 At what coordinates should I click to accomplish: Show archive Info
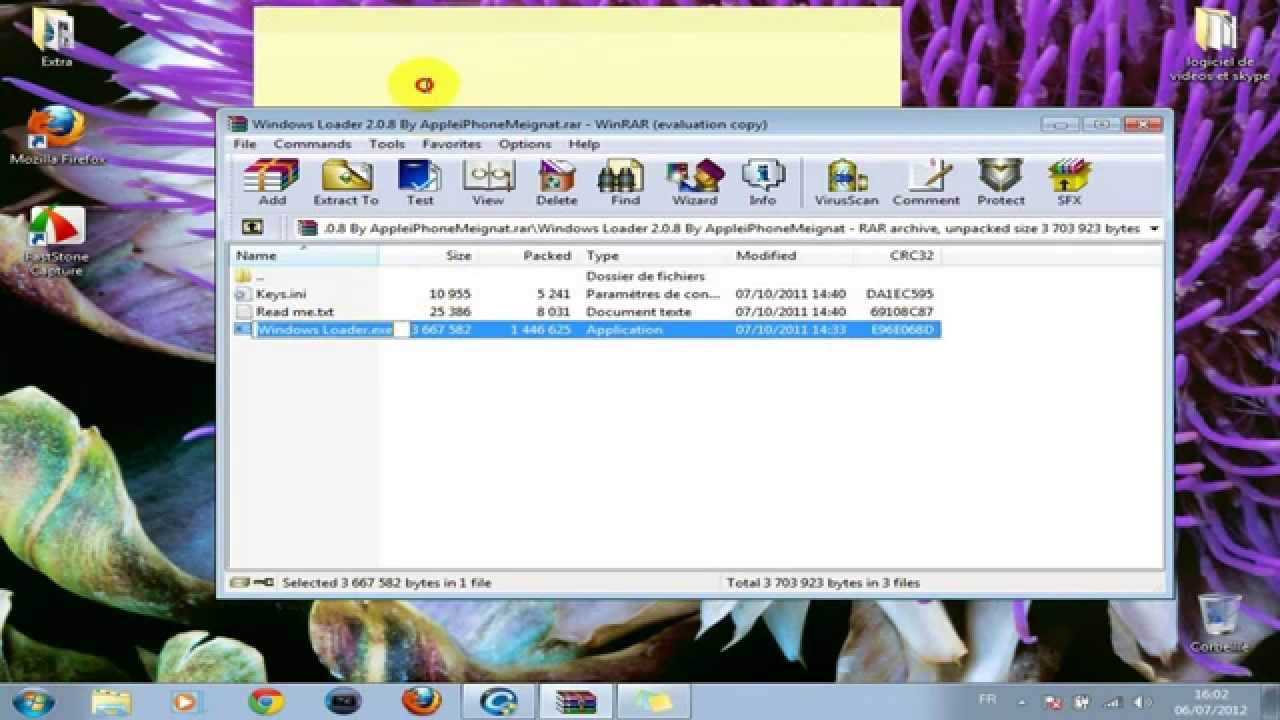pos(763,182)
